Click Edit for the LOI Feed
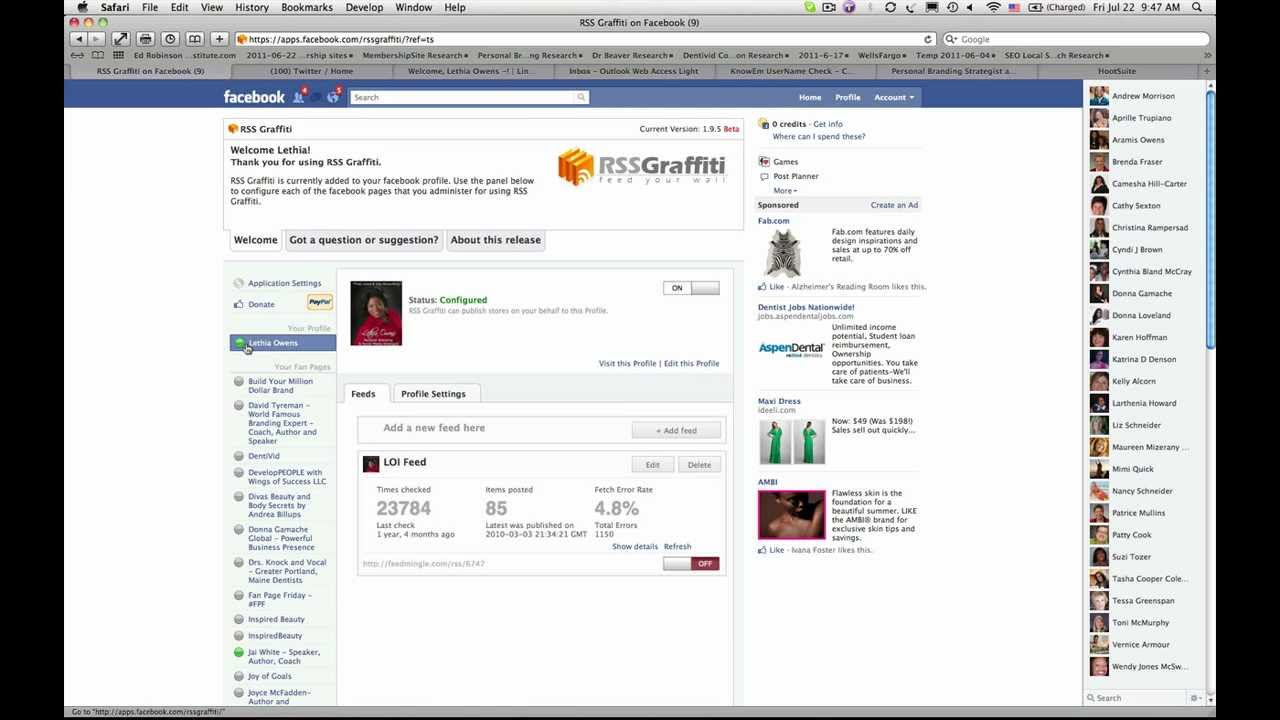This screenshot has width=1280, height=720. [x=652, y=465]
